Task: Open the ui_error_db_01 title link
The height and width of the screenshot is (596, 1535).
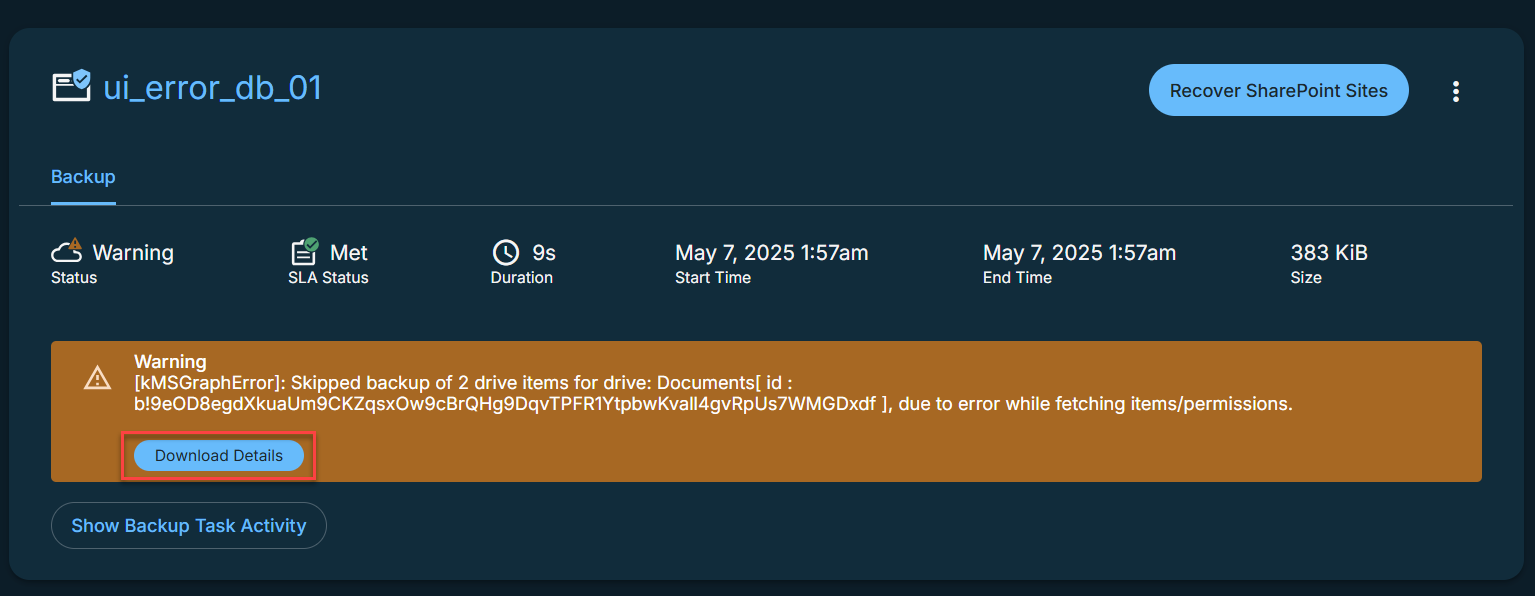Action: (212, 88)
